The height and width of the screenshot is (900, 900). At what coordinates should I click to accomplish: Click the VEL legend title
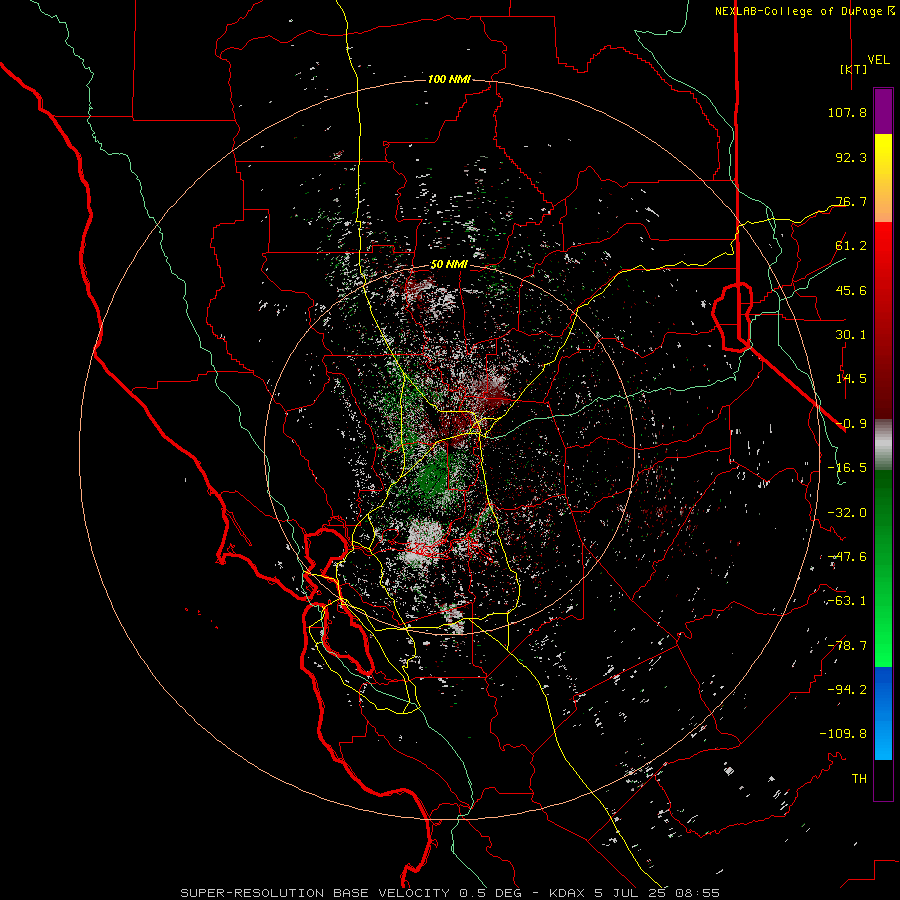coord(878,60)
